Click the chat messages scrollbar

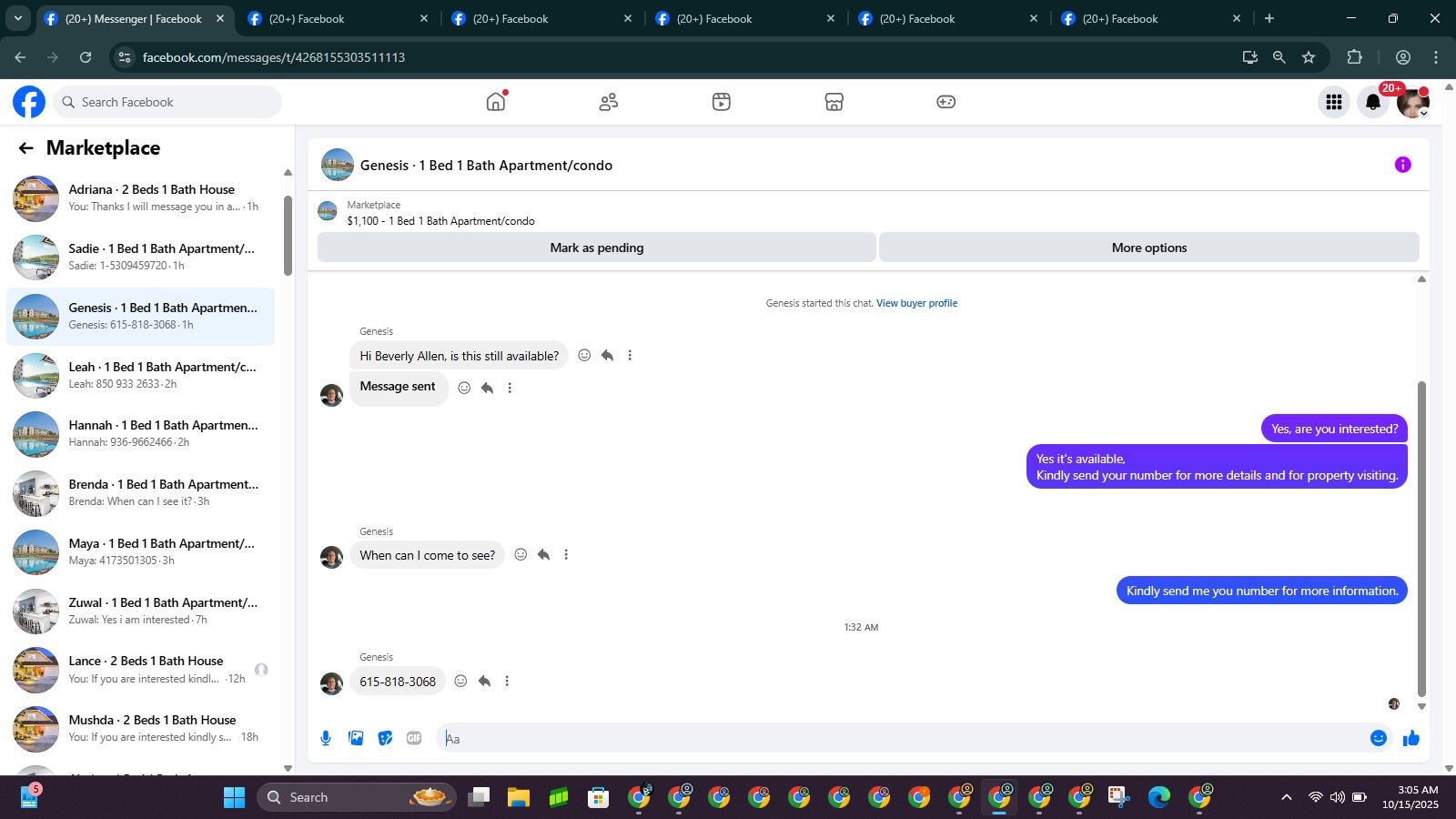[1421, 539]
